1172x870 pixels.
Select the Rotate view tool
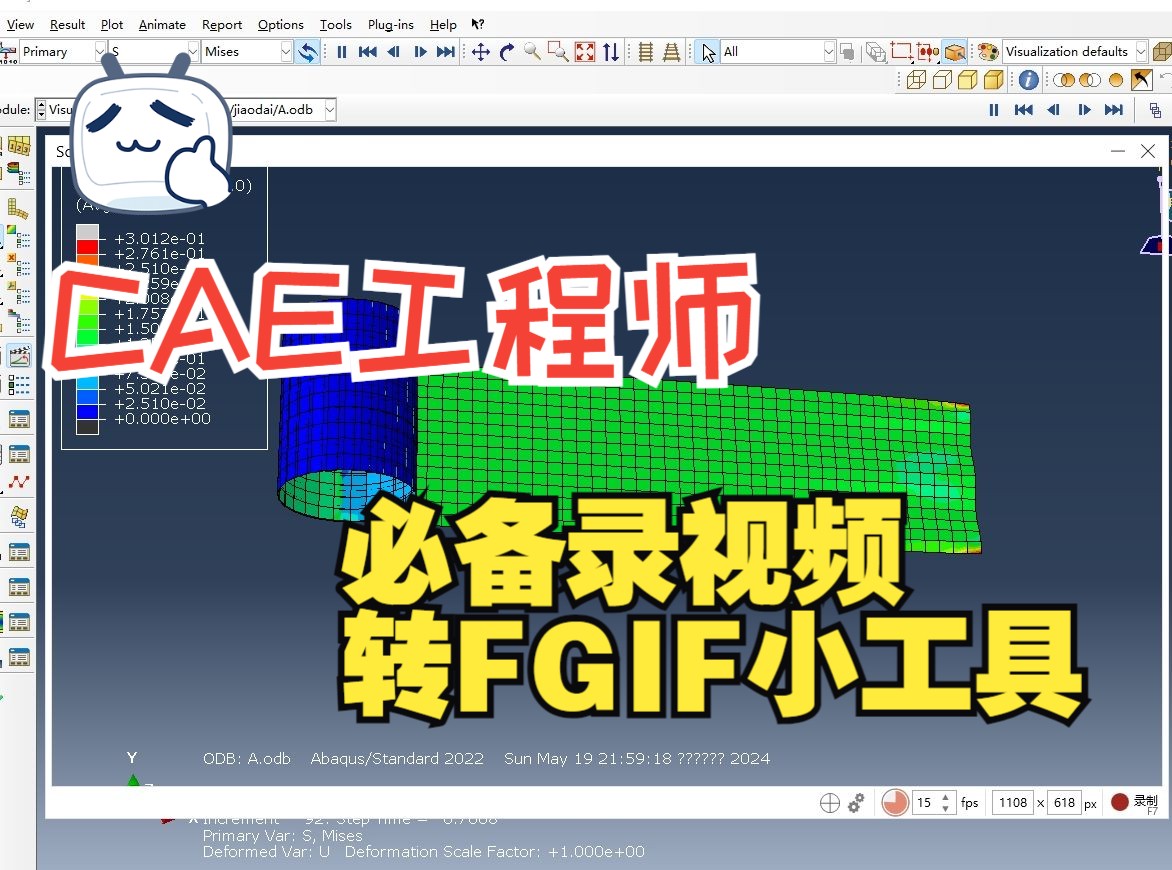click(x=507, y=52)
